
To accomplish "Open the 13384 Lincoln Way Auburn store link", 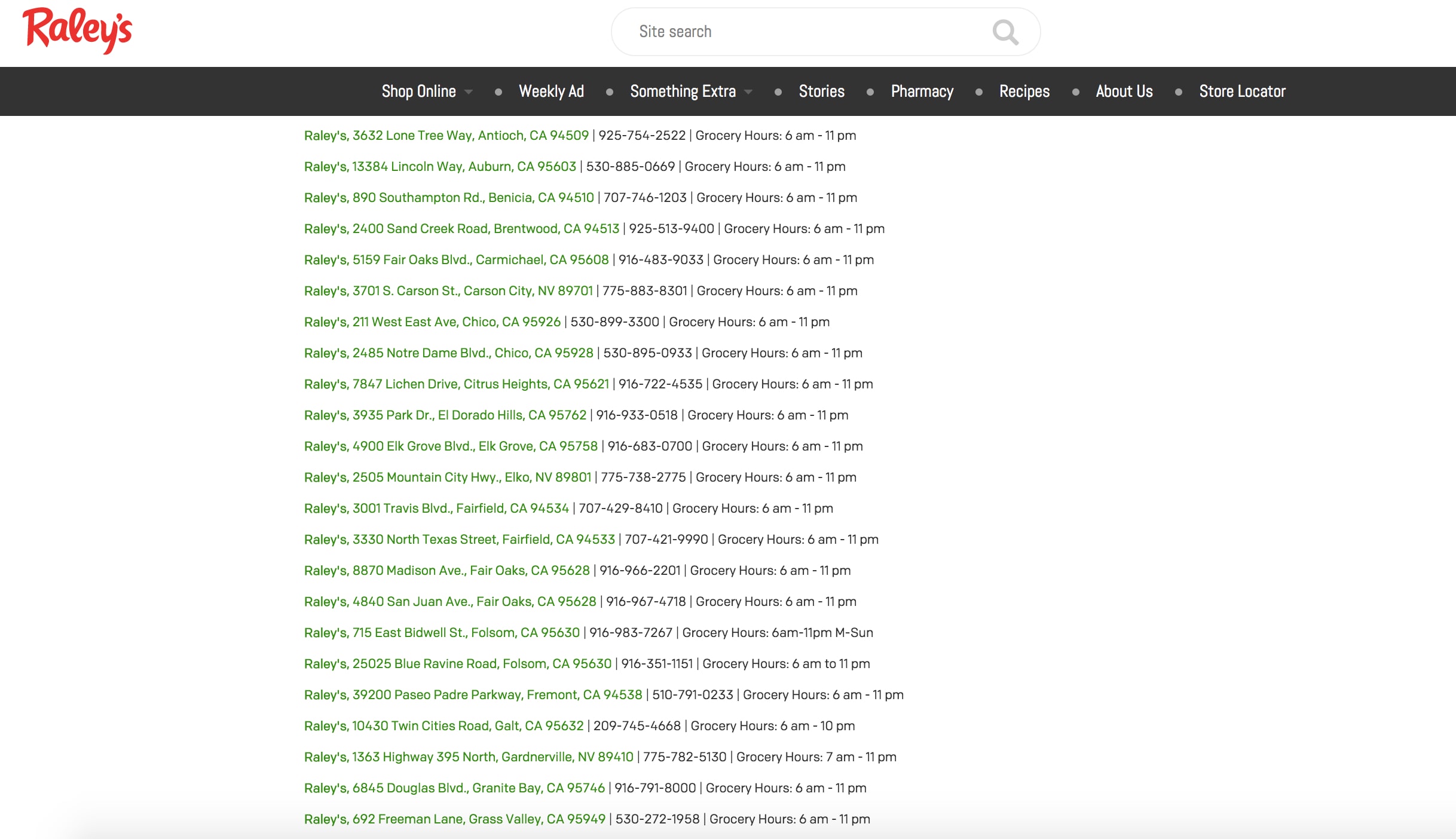I will [440, 167].
